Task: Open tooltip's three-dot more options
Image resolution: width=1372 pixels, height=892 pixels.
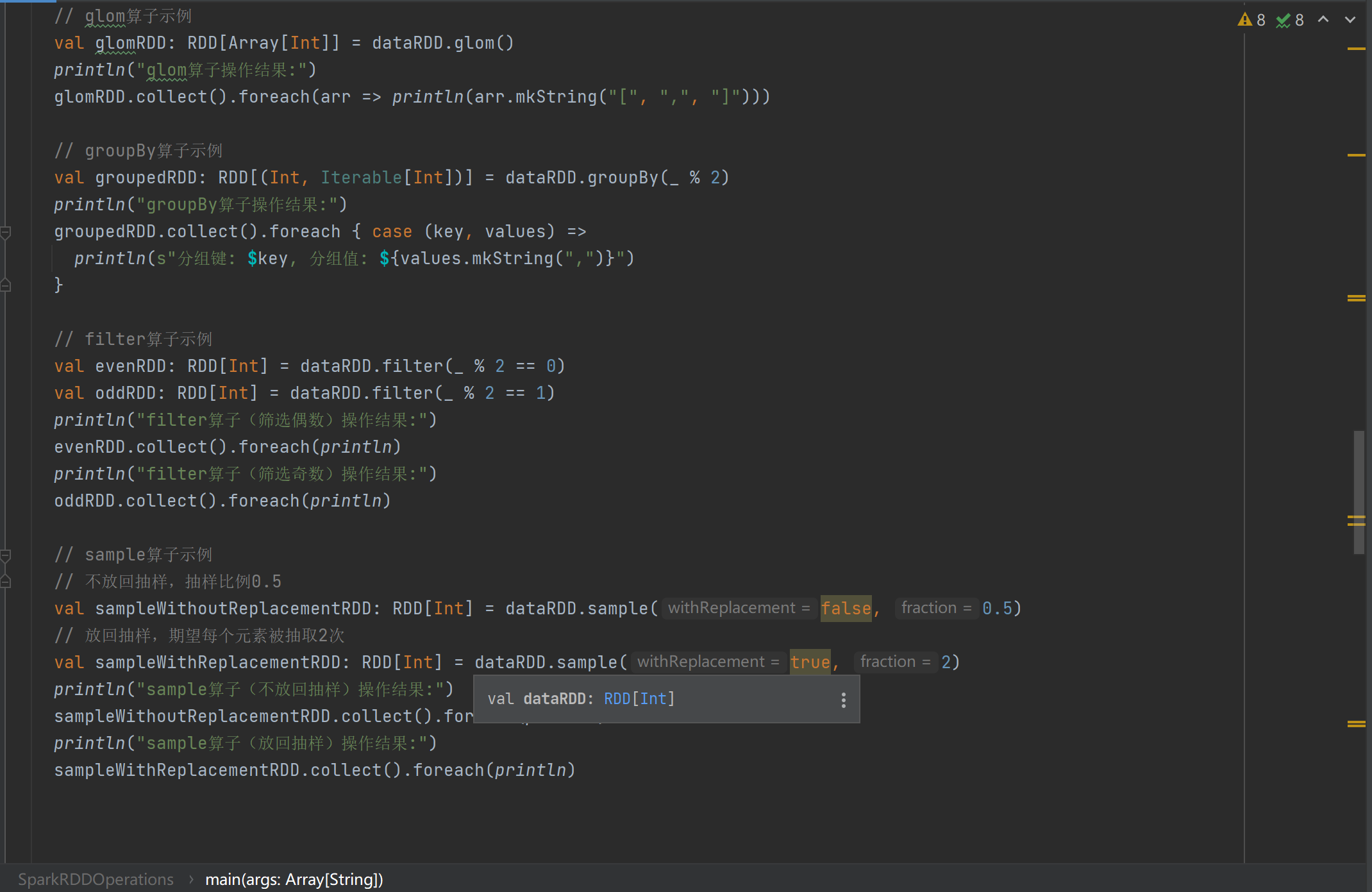Action: pyautogui.click(x=843, y=700)
